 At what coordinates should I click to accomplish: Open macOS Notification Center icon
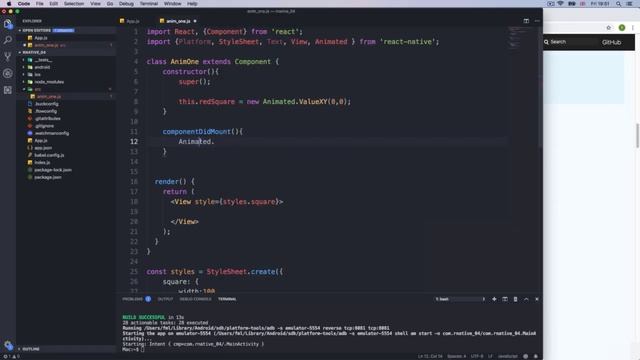[x=630, y=4]
